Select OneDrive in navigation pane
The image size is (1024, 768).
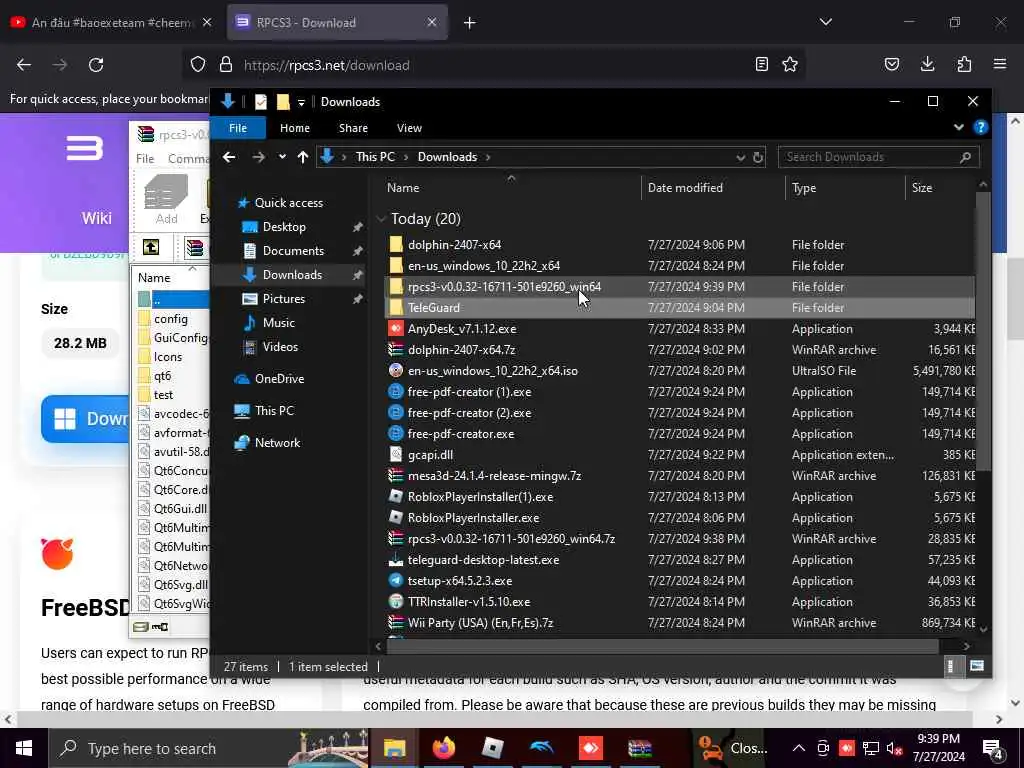279,379
